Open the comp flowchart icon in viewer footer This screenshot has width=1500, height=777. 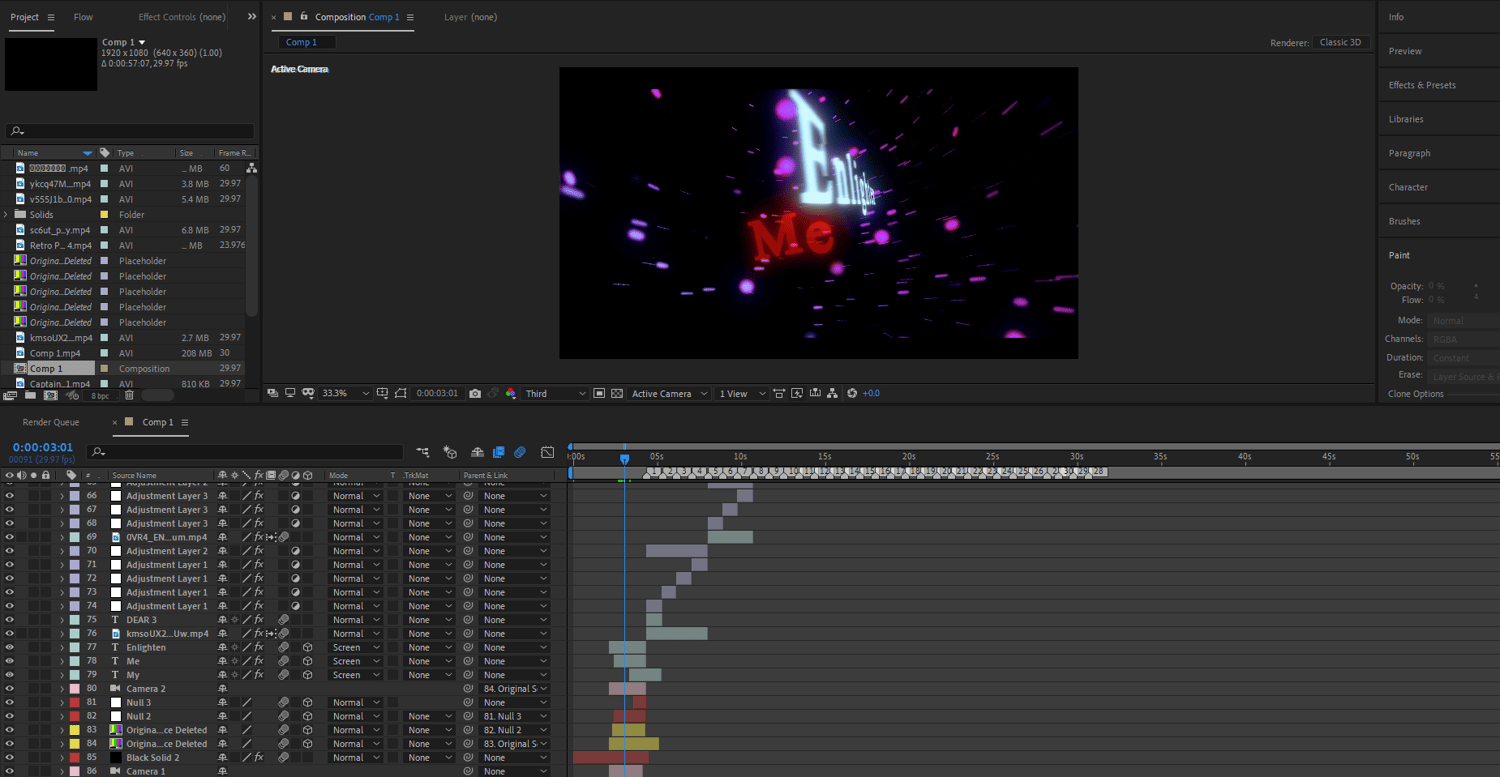[834, 394]
